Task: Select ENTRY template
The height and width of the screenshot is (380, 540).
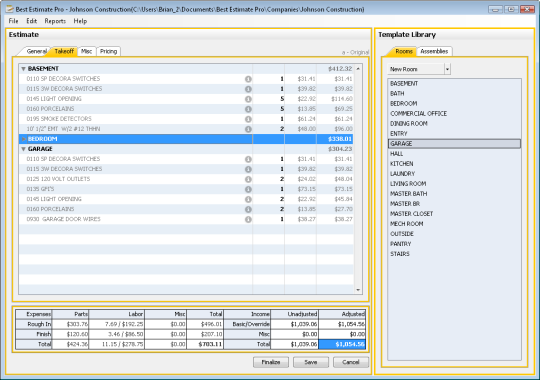Action: pyautogui.click(x=454, y=134)
